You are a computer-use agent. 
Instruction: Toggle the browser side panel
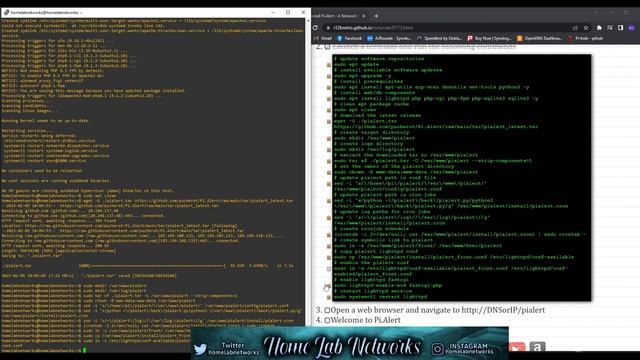coord(620,28)
